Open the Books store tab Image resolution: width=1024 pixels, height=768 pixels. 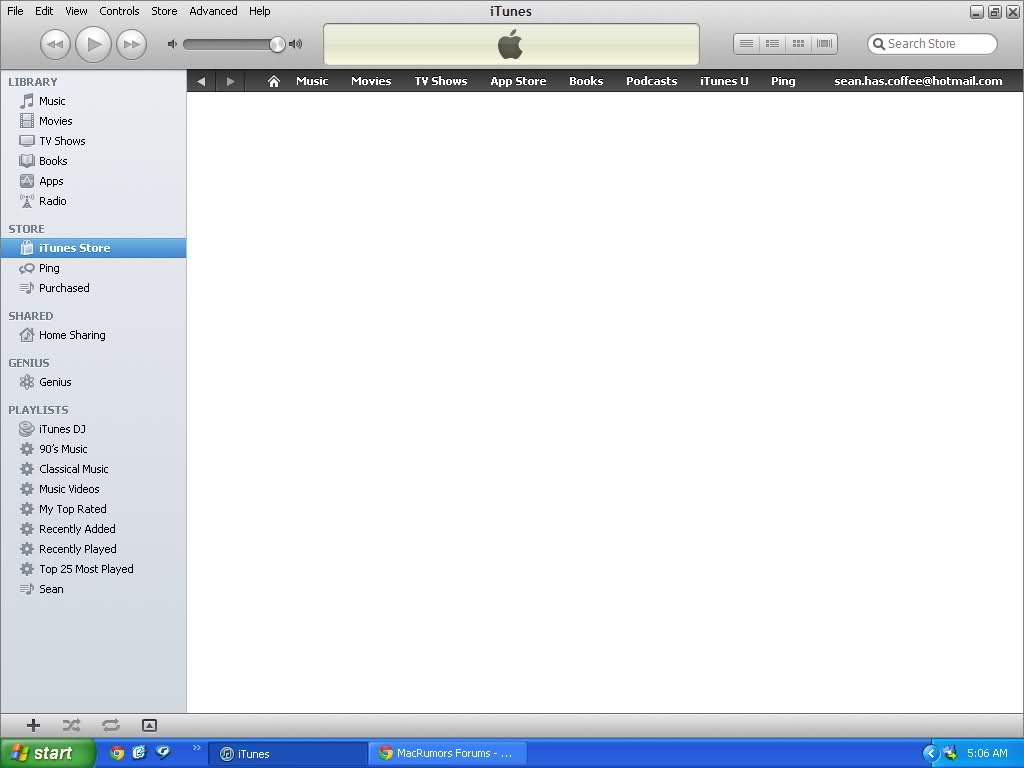(x=586, y=81)
